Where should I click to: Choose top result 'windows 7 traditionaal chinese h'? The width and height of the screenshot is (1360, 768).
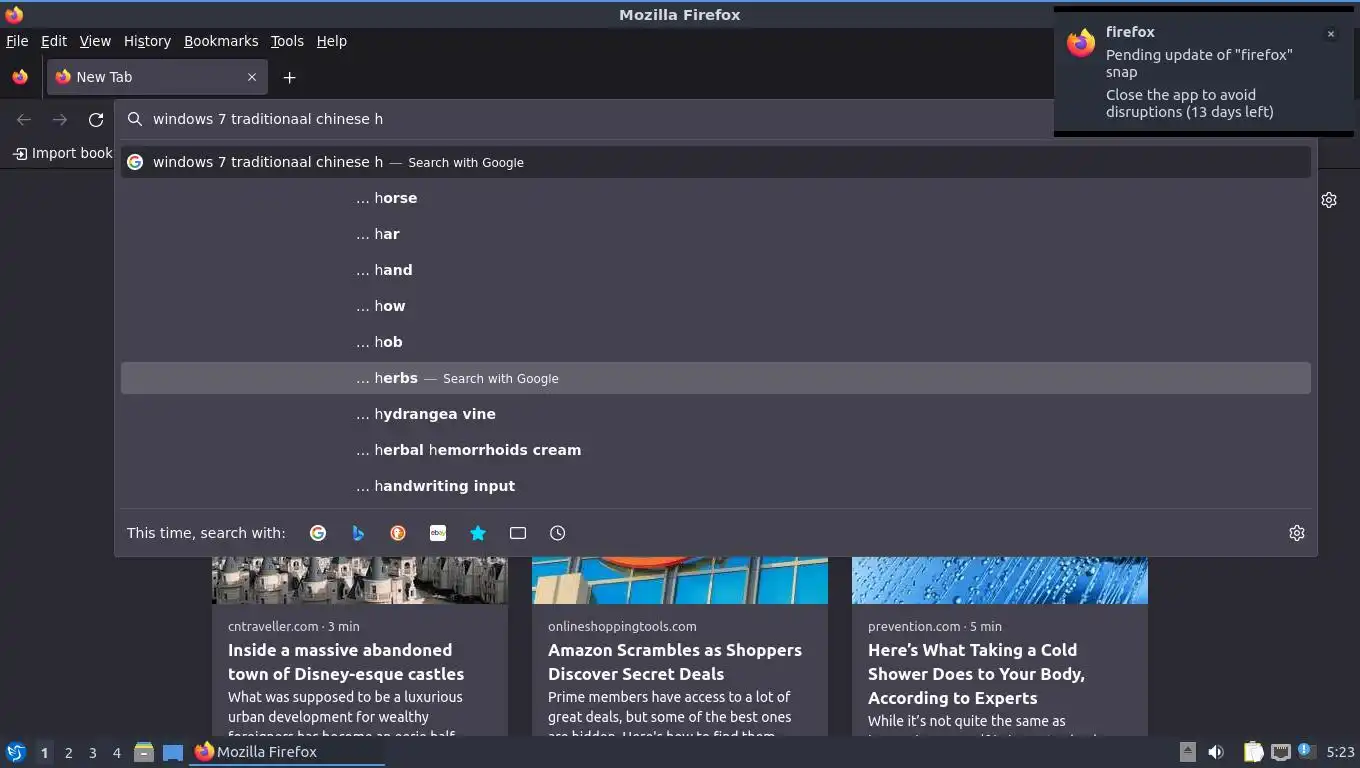click(x=716, y=162)
